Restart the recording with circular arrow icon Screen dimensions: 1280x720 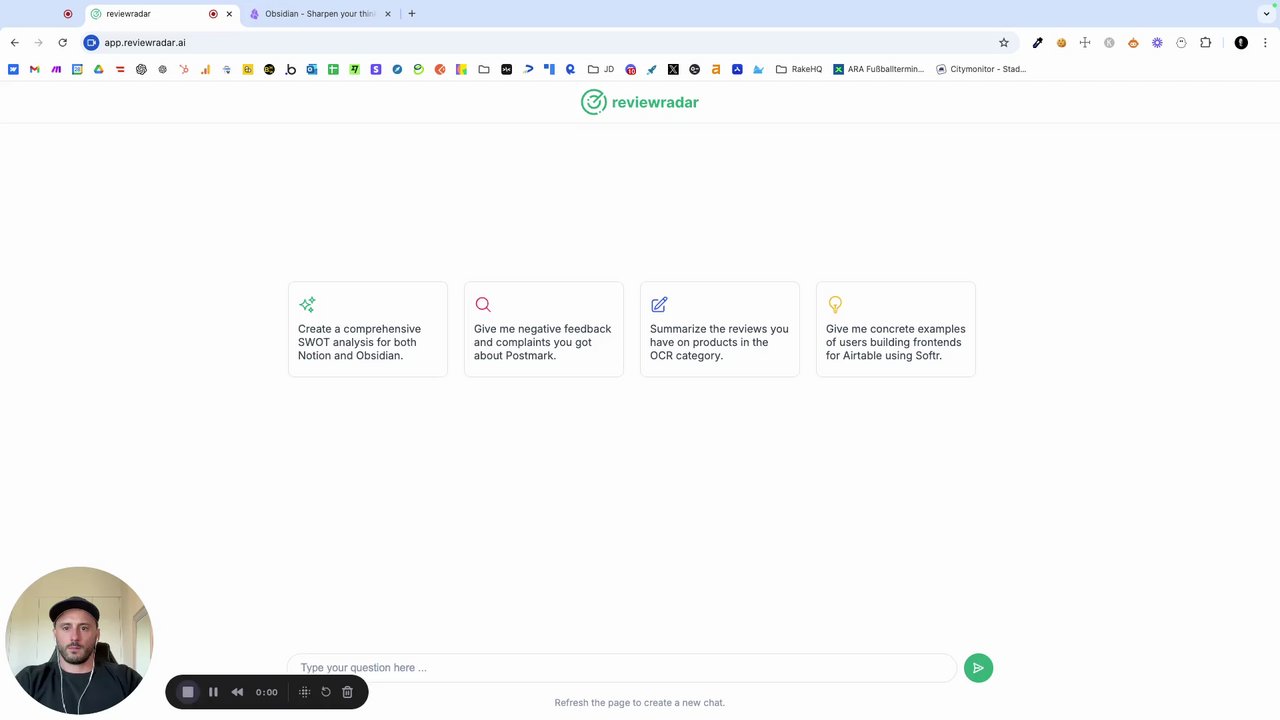326,692
